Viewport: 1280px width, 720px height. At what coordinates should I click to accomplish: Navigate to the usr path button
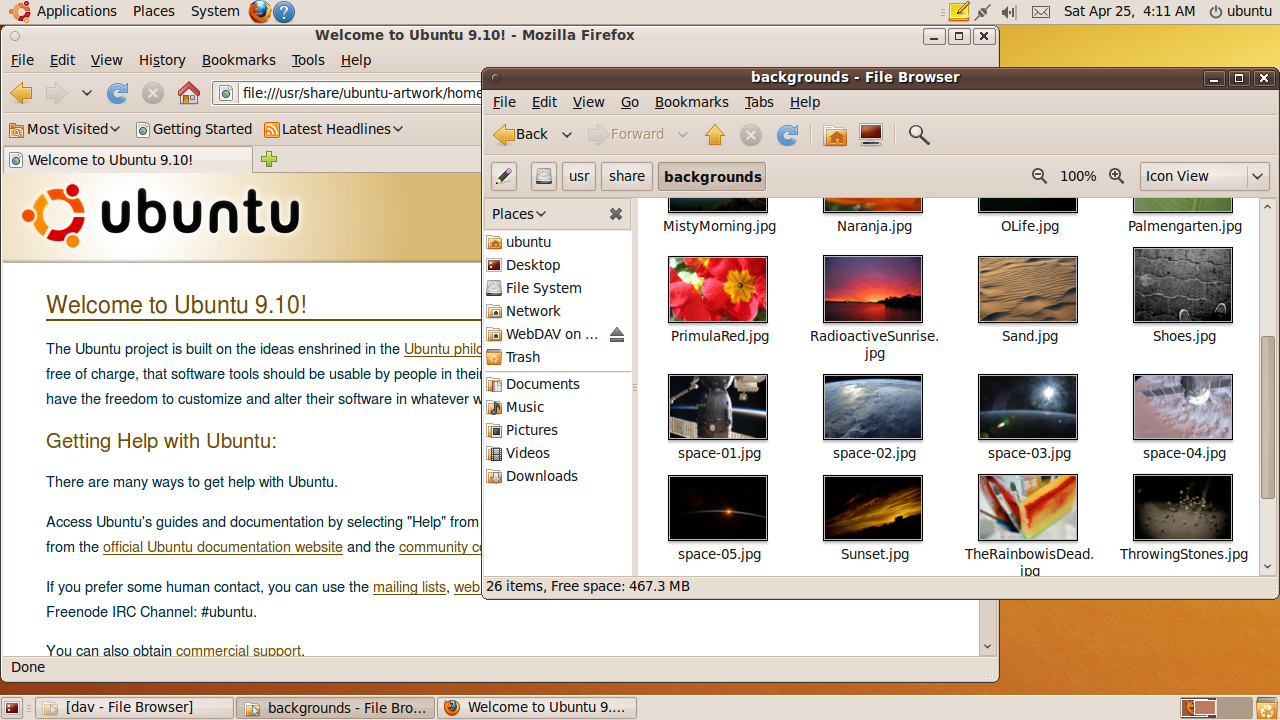point(579,177)
